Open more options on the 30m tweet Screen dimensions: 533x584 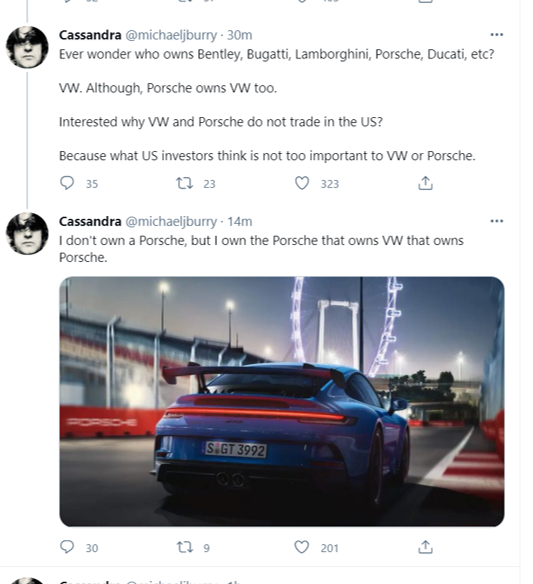coord(496,35)
